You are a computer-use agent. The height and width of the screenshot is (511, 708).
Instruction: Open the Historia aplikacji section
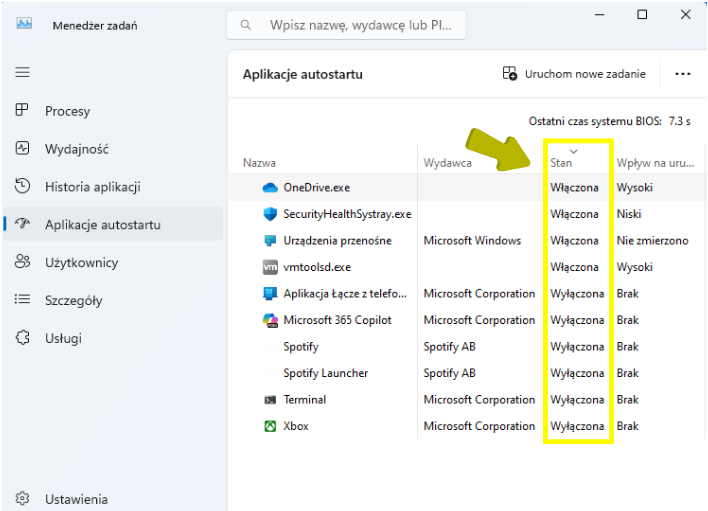pyautogui.click(x=92, y=187)
